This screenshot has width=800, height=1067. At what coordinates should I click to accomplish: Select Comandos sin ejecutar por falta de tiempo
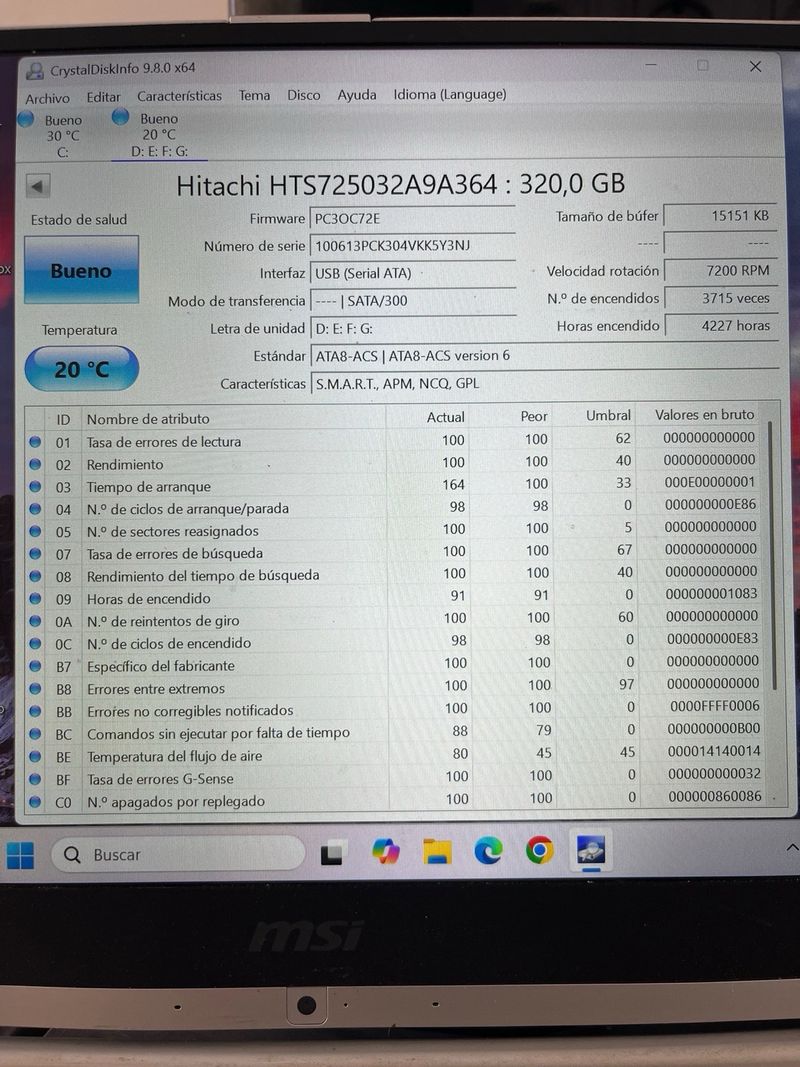tap(395, 732)
